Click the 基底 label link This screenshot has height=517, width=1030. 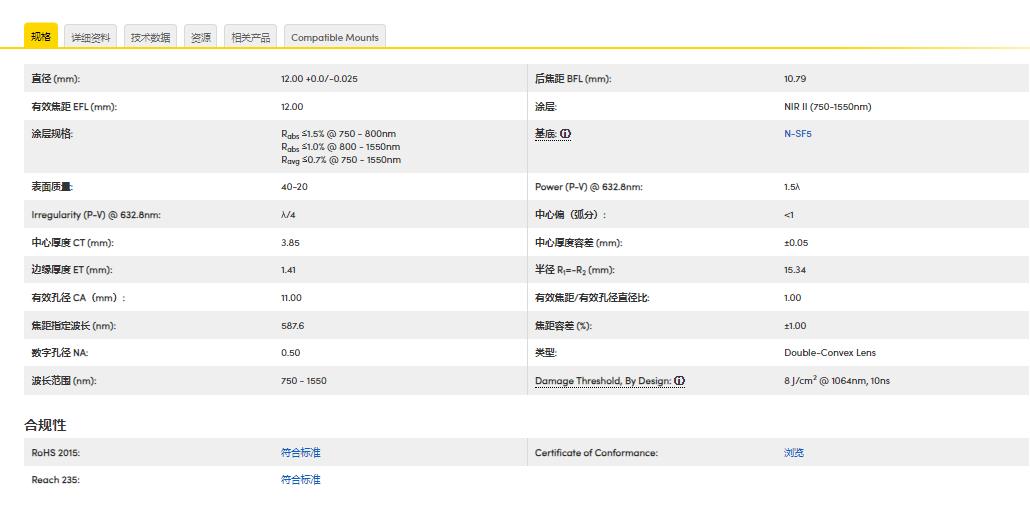point(545,134)
